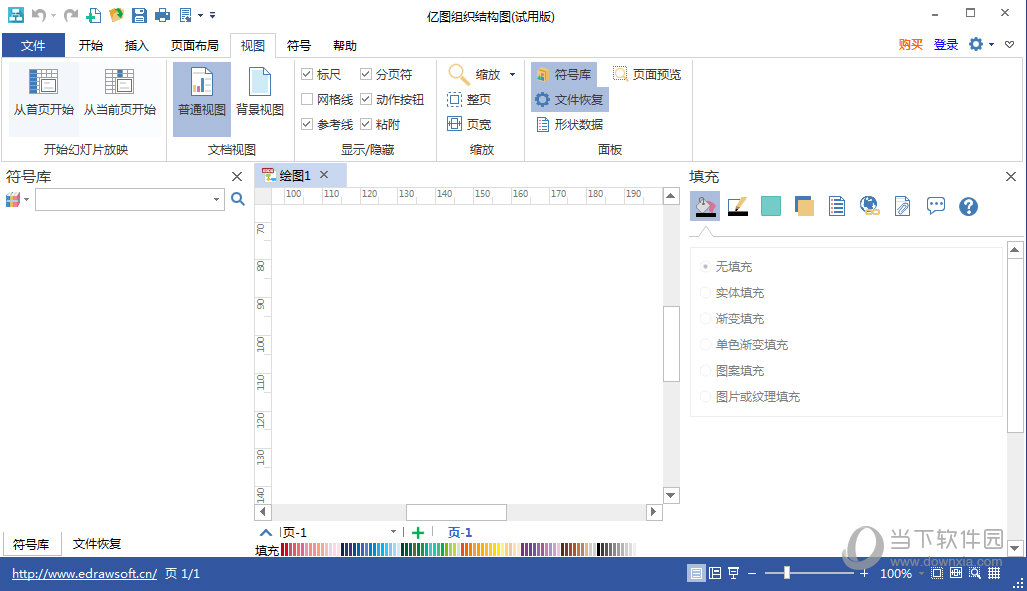Start slideshow from first page (从首页开始)
Screen dimensions: 1027x591
click(x=43, y=93)
